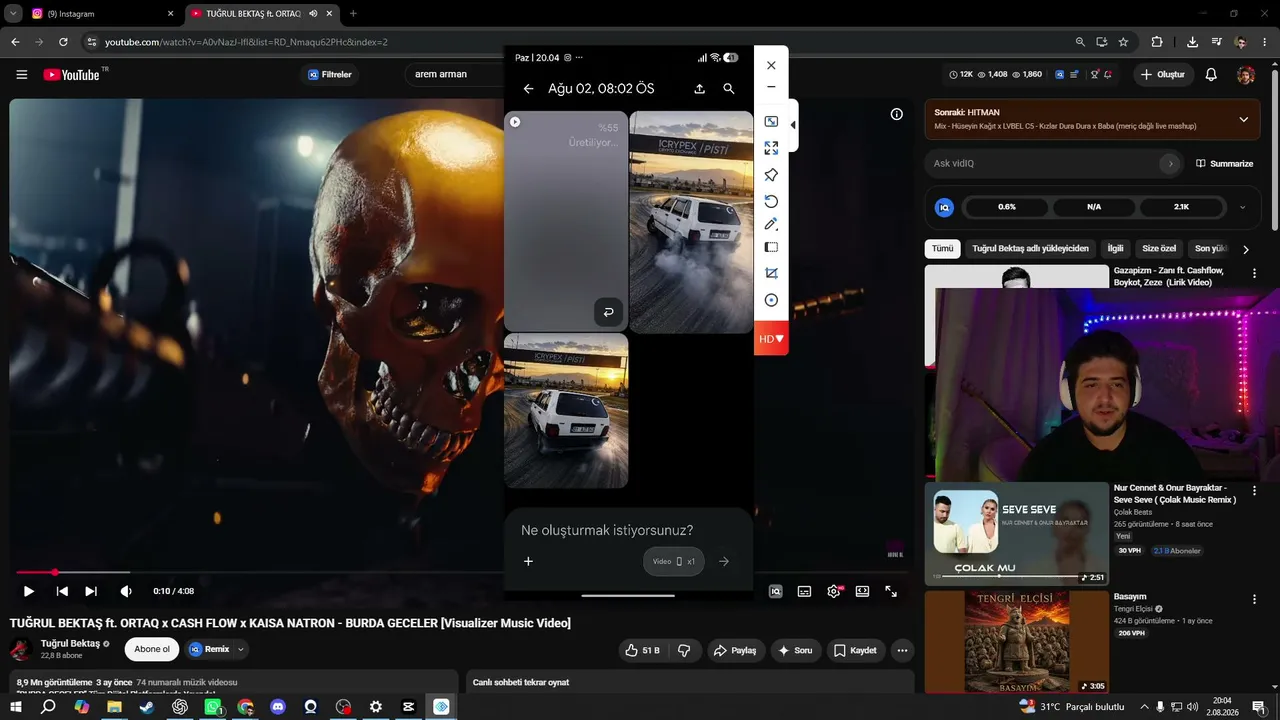Image resolution: width=1280 pixels, height=720 pixels.
Task: Open the YouTube guide hamburger menu
Action: (22, 75)
